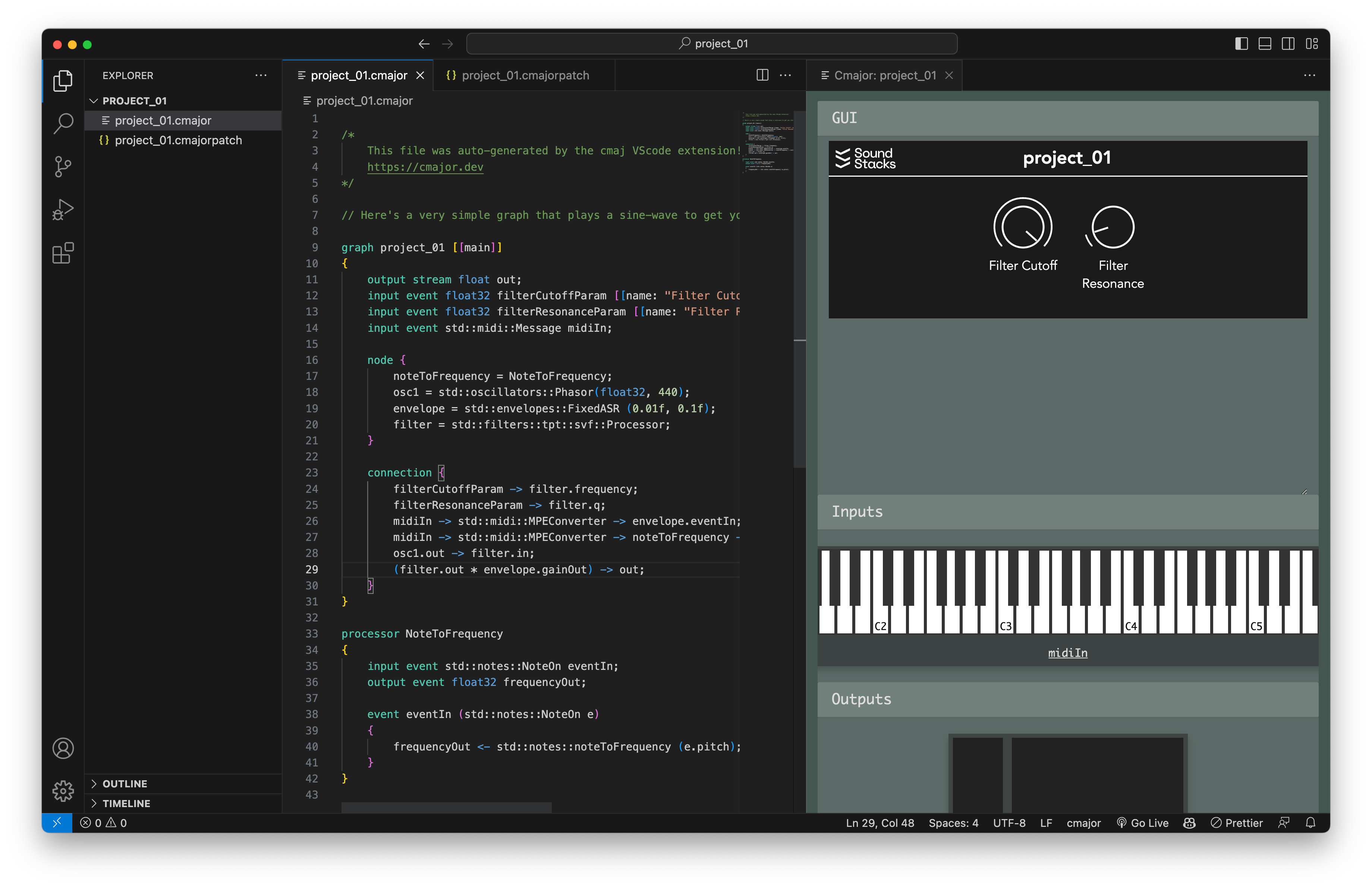Screen dimensions: 1372x888
Task: Open the Extensions view icon
Action: tap(63, 253)
